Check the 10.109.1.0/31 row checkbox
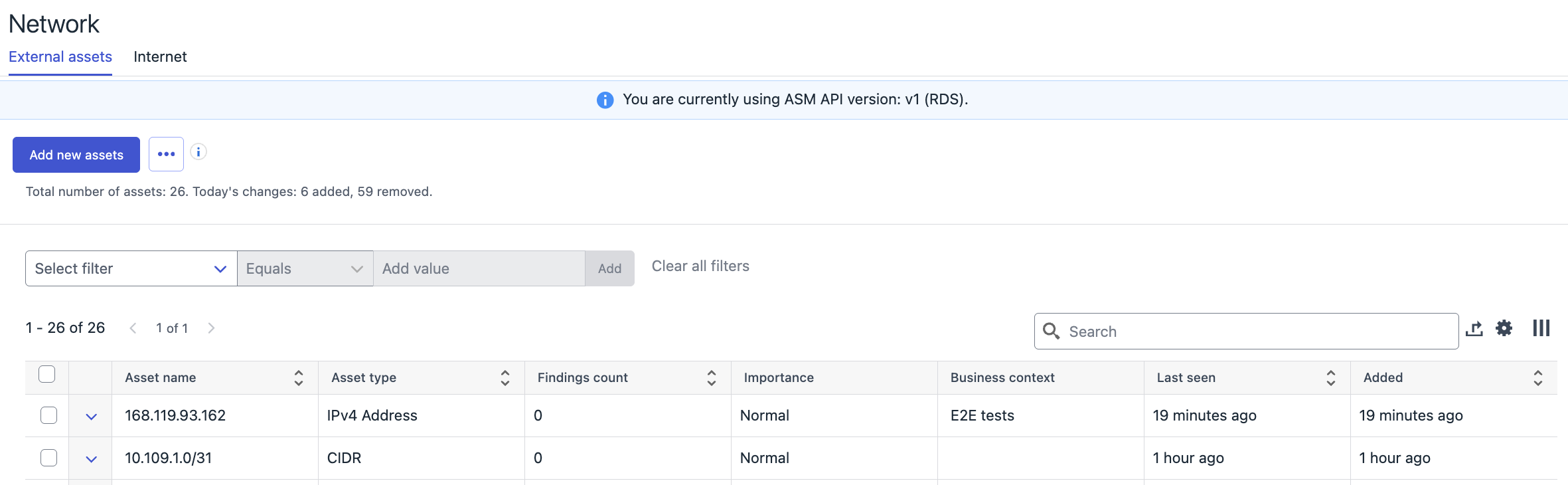 [49, 458]
